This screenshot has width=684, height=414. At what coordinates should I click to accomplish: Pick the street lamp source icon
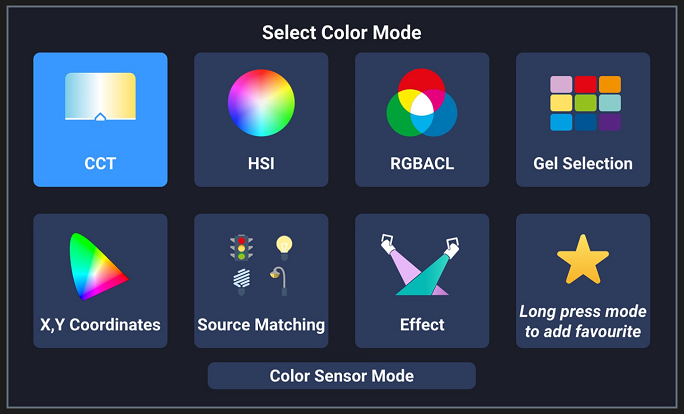(x=279, y=281)
